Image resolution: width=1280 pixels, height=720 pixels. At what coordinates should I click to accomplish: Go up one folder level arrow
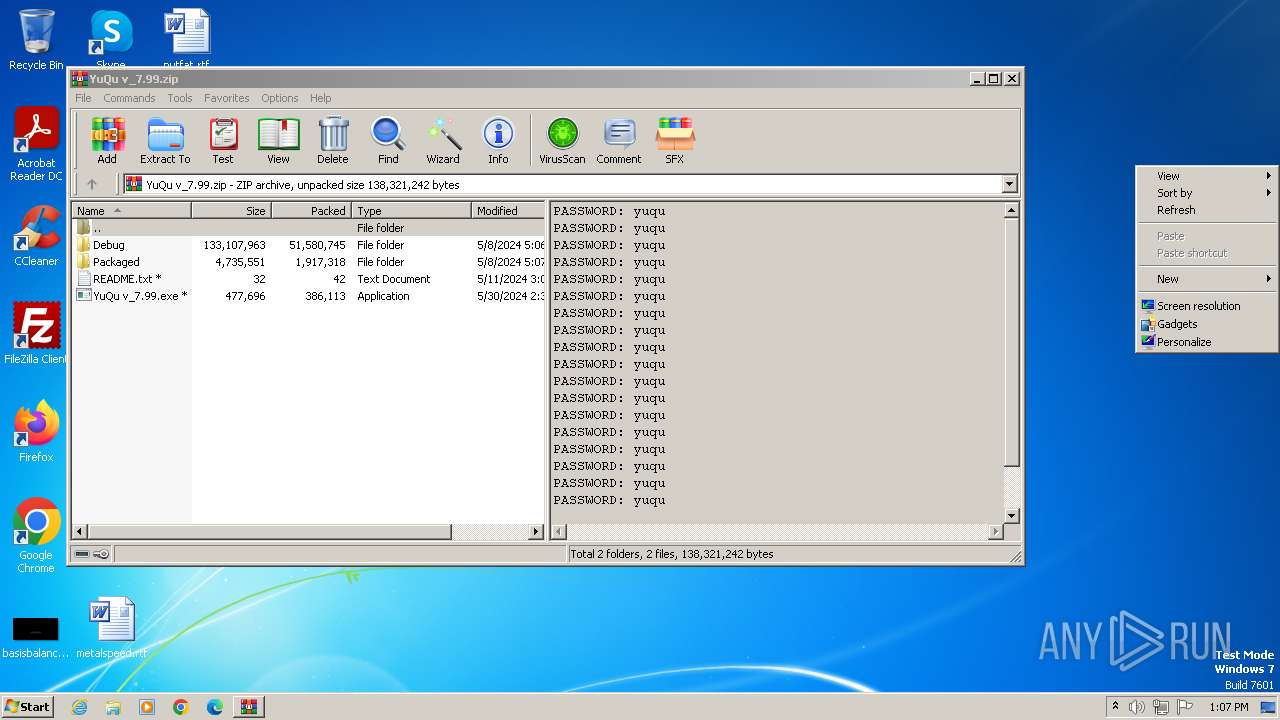(x=92, y=184)
